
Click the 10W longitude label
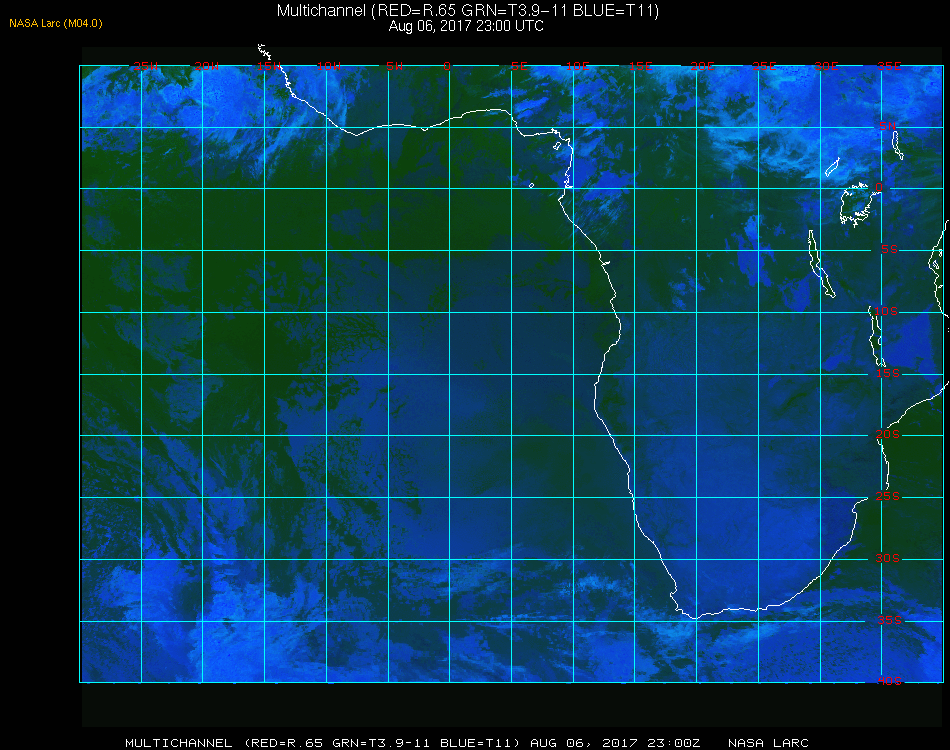coord(329,66)
